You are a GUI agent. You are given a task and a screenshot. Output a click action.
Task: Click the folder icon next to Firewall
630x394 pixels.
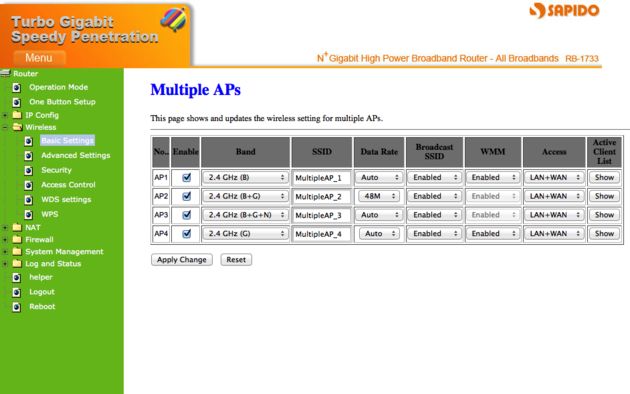tap(17, 240)
